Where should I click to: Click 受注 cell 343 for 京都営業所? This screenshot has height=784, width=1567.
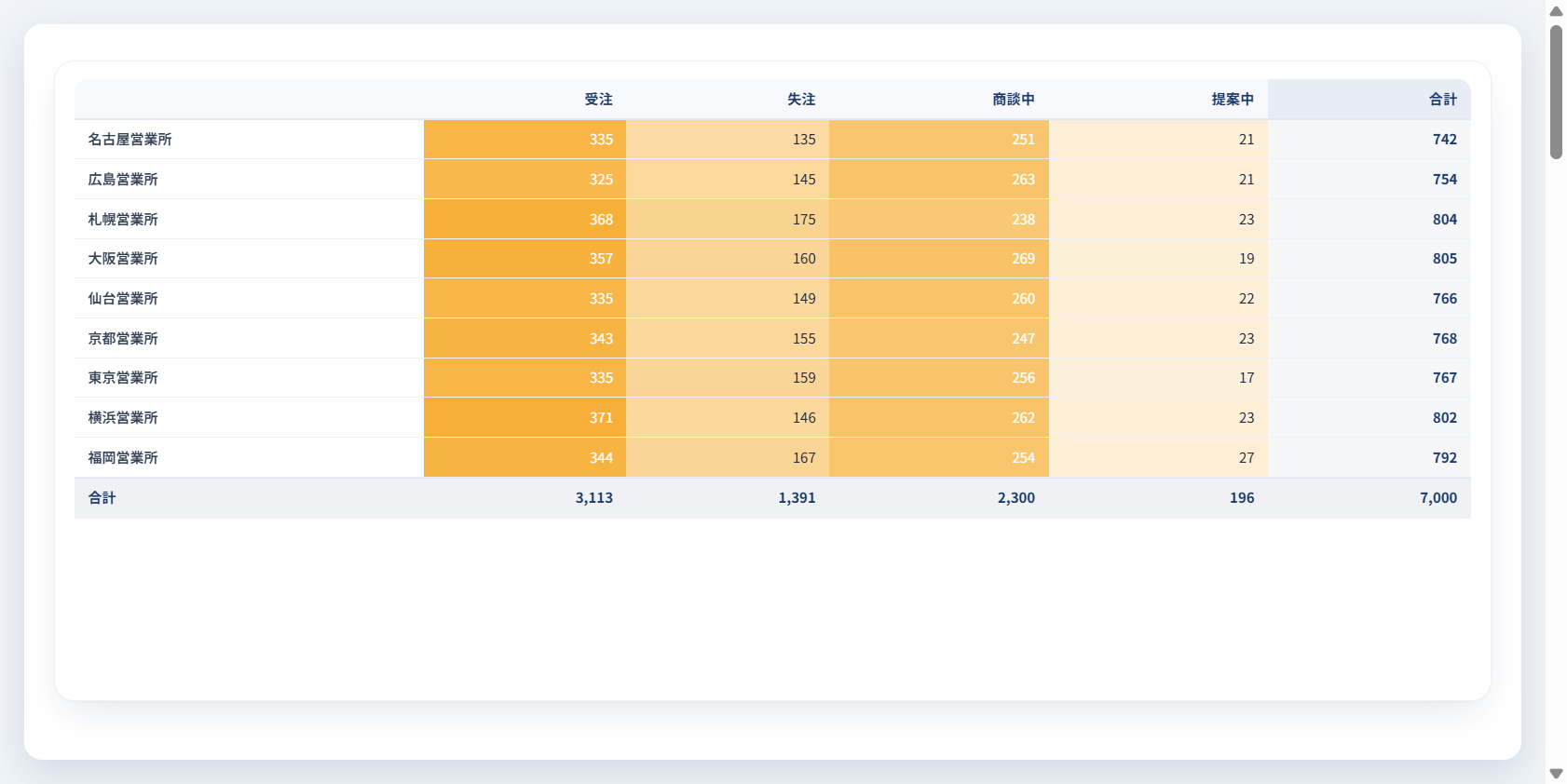(x=525, y=339)
